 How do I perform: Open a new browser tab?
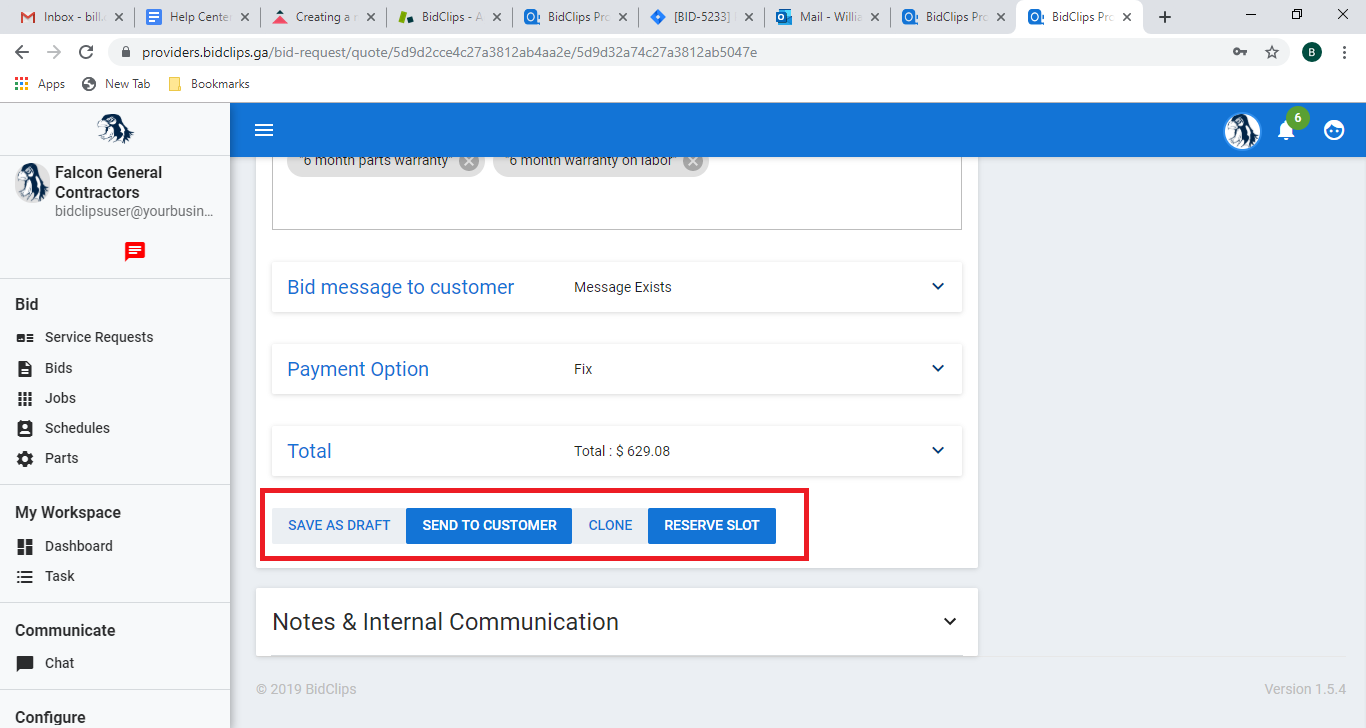[x=1165, y=17]
